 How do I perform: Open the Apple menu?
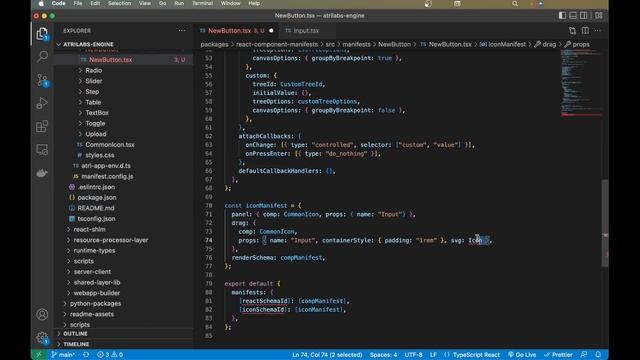(x=41, y=3)
